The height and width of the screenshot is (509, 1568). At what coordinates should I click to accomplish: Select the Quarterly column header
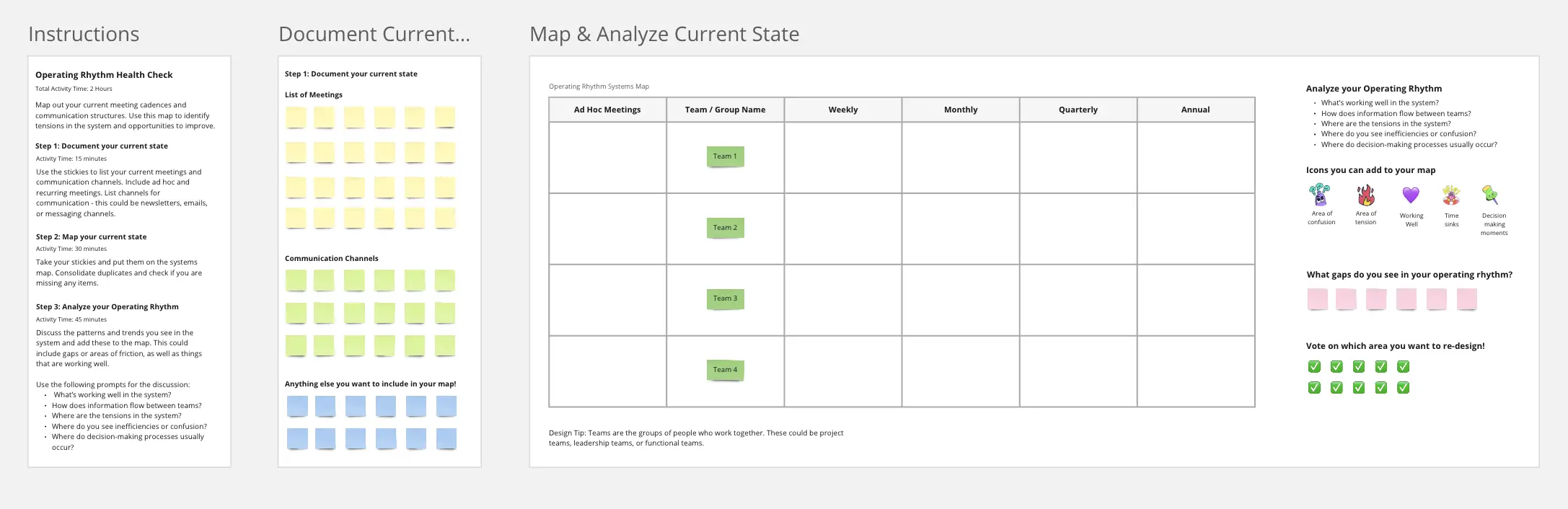point(1078,110)
